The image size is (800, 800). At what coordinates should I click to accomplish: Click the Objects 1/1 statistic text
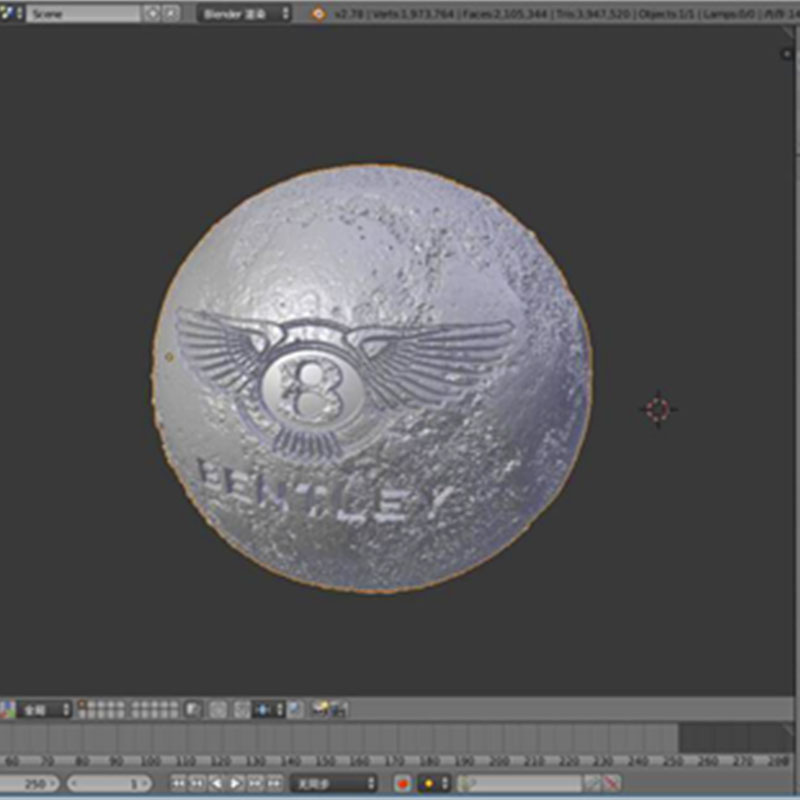(666, 14)
